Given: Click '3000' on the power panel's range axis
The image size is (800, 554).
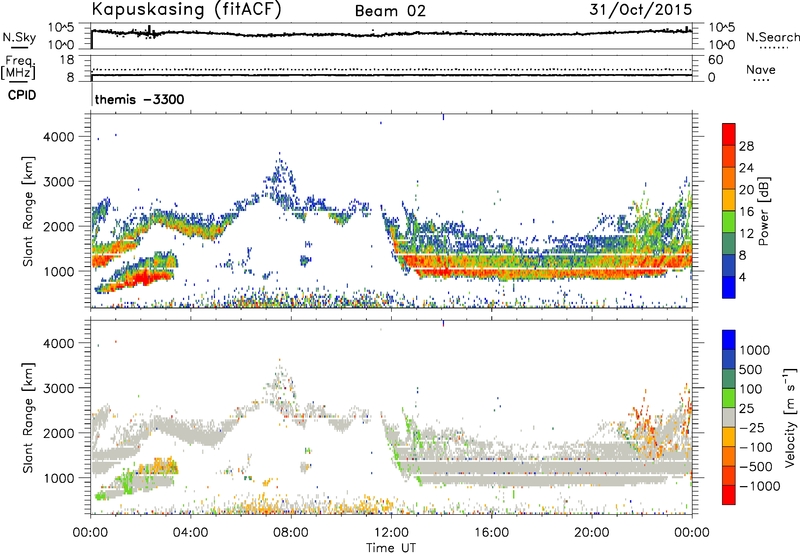Looking at the screenshot, I should point(59,182).
